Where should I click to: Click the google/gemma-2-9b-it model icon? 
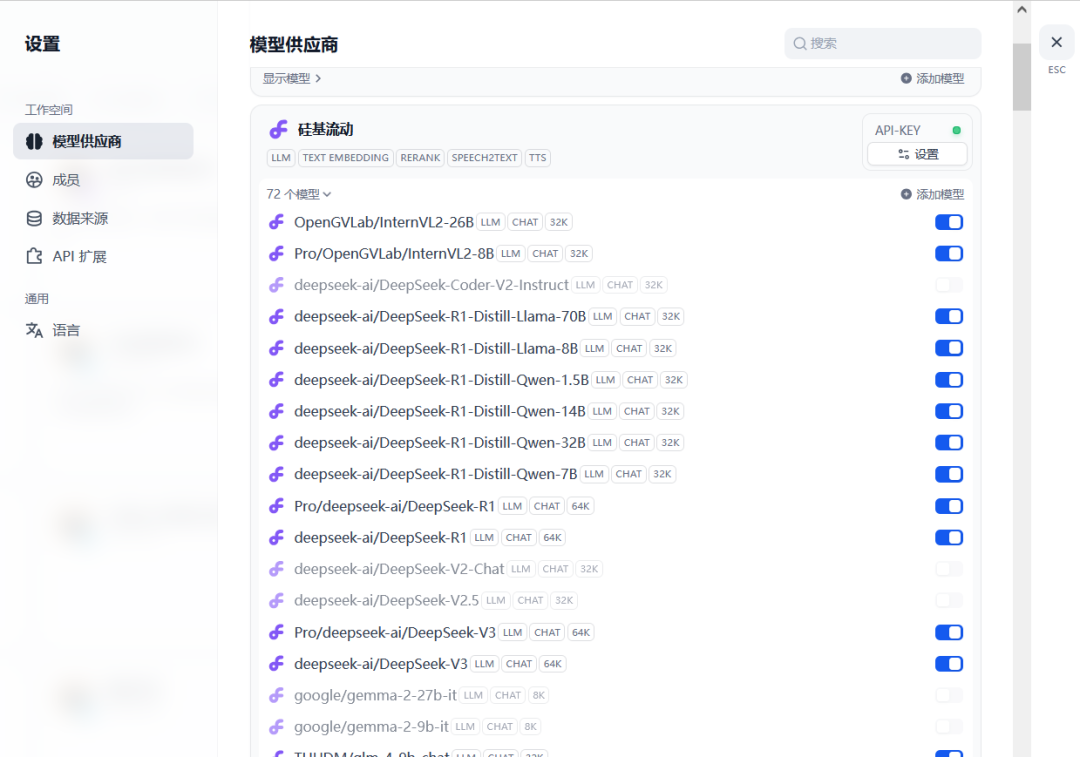pos(276,727)
